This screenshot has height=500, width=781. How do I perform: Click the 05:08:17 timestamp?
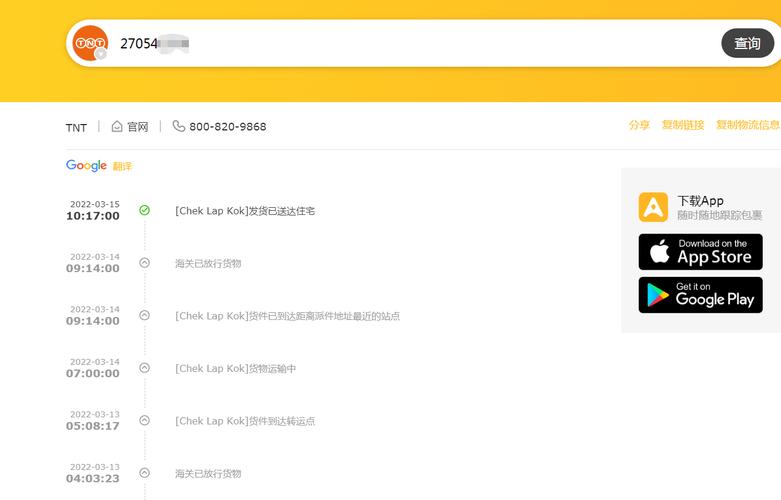(x=93, y=426)
